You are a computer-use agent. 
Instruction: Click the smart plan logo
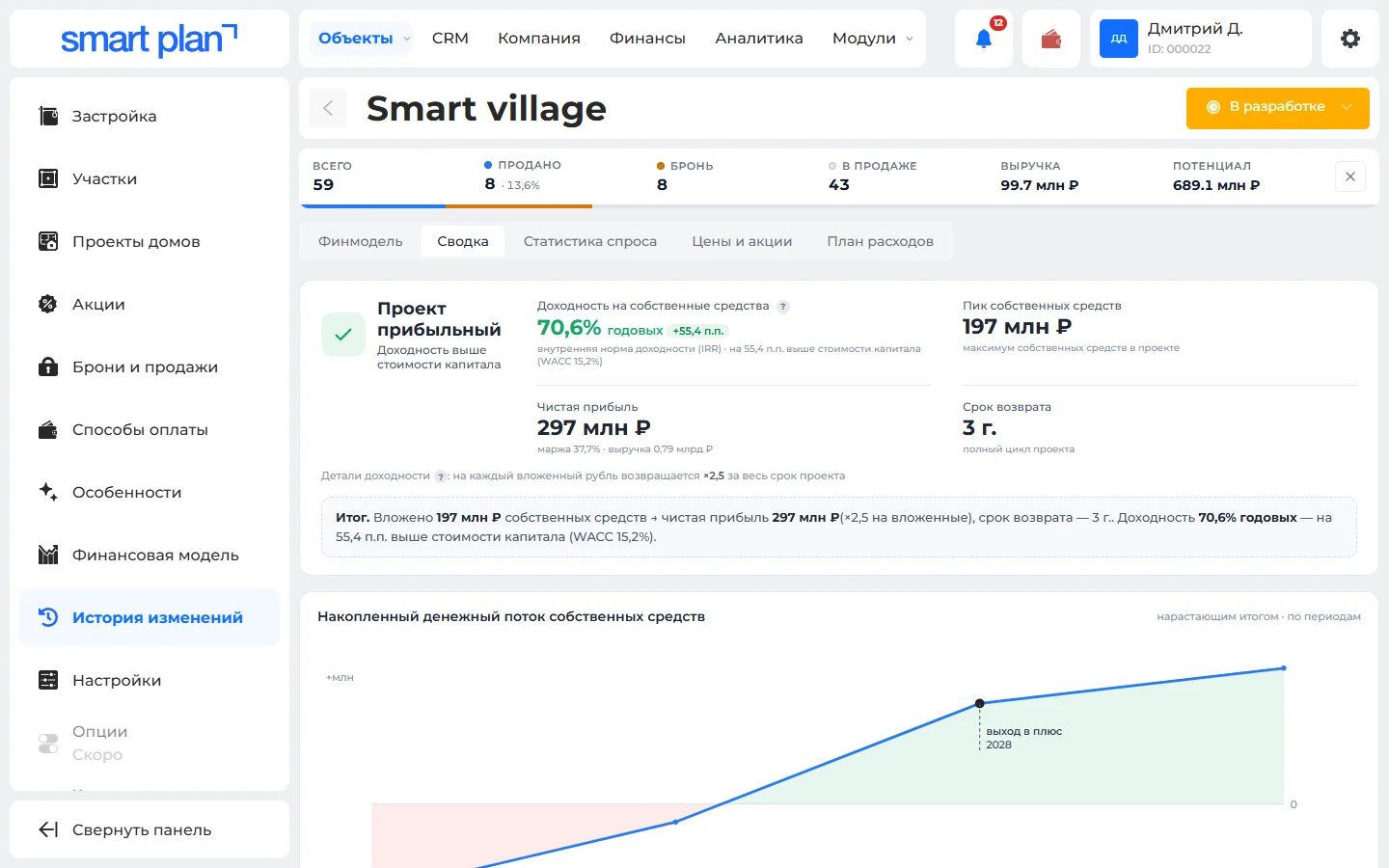click(149, 39)
